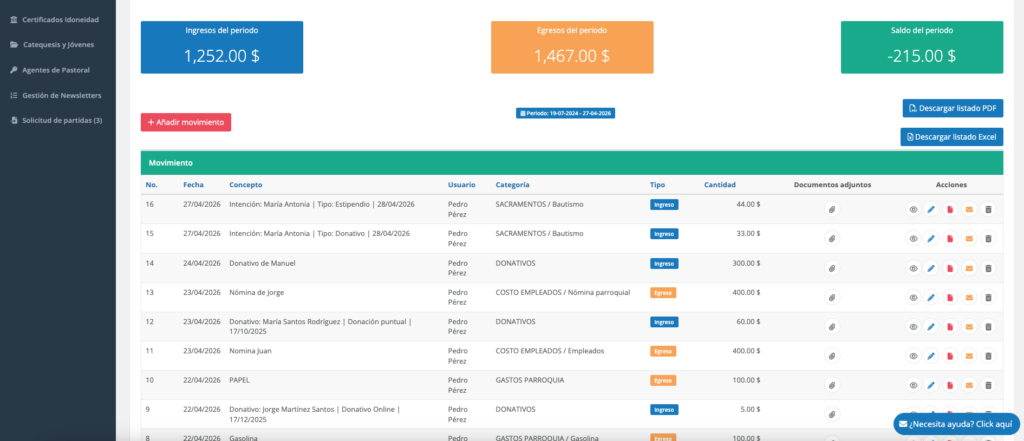
Task: Go to Gestión de Newsletters menu item
Action: tap(62, 95)
